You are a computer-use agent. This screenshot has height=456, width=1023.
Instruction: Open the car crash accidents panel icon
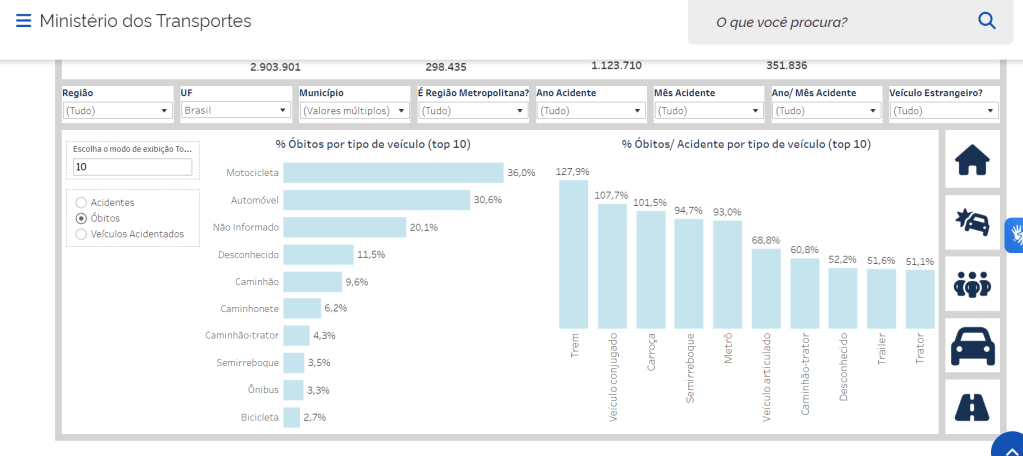pyautogui.click(x=972, y=222)
